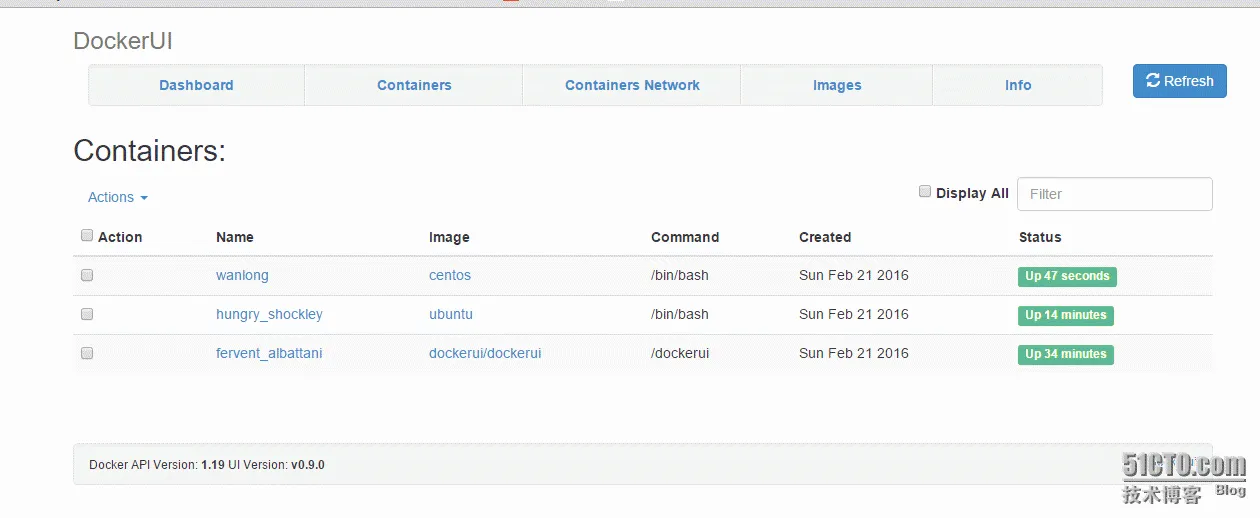Tick the fervent_albattani container checkbox
Viewport: 1260px width, 518px height.
pos(87,353)
